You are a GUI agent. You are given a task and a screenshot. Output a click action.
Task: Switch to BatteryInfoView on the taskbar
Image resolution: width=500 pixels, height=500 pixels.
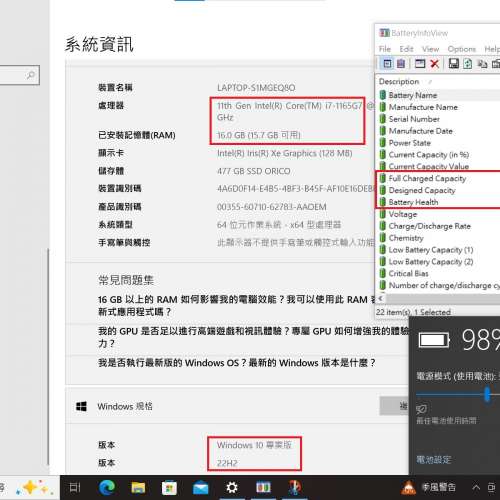(263, 488)
